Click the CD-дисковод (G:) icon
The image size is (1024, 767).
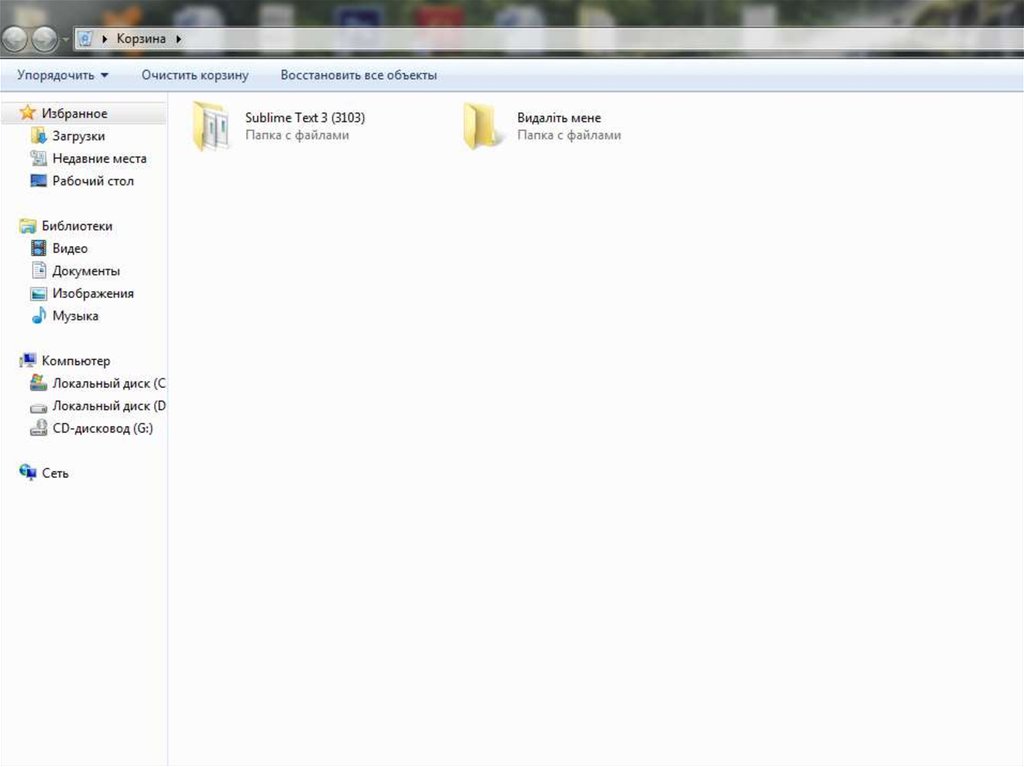(39, 429)
